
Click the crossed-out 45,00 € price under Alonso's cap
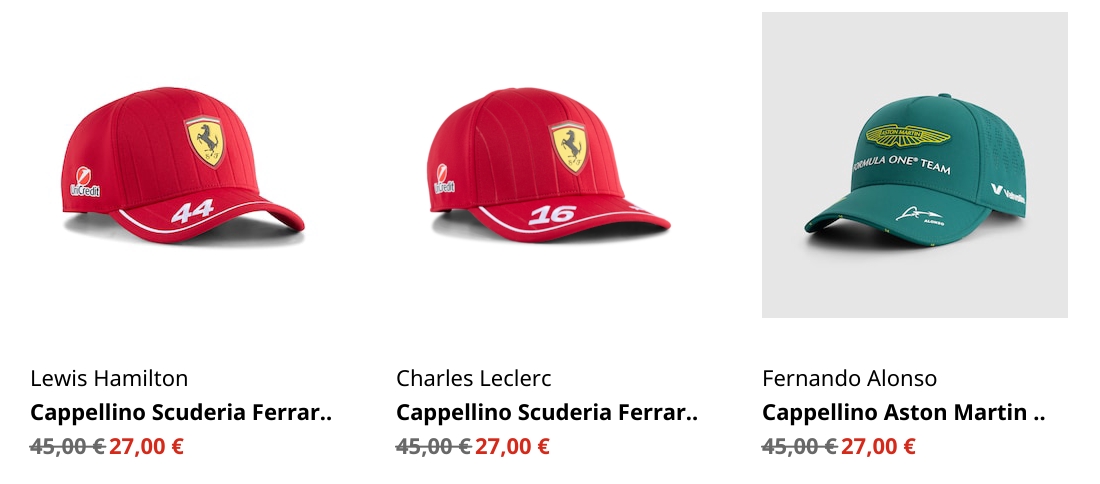[x=799, y=446]
